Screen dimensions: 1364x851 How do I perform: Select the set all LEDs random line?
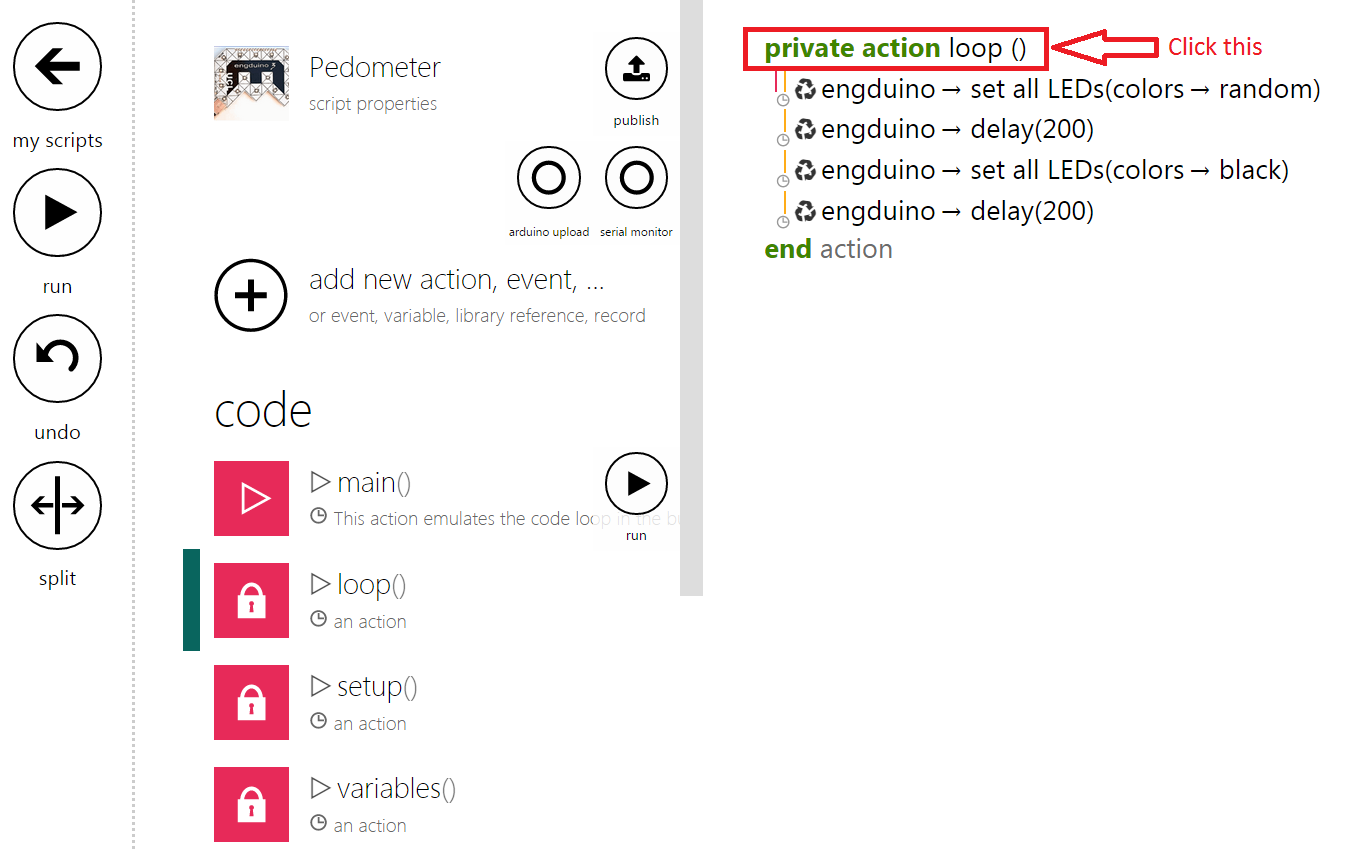point(1057,89)
